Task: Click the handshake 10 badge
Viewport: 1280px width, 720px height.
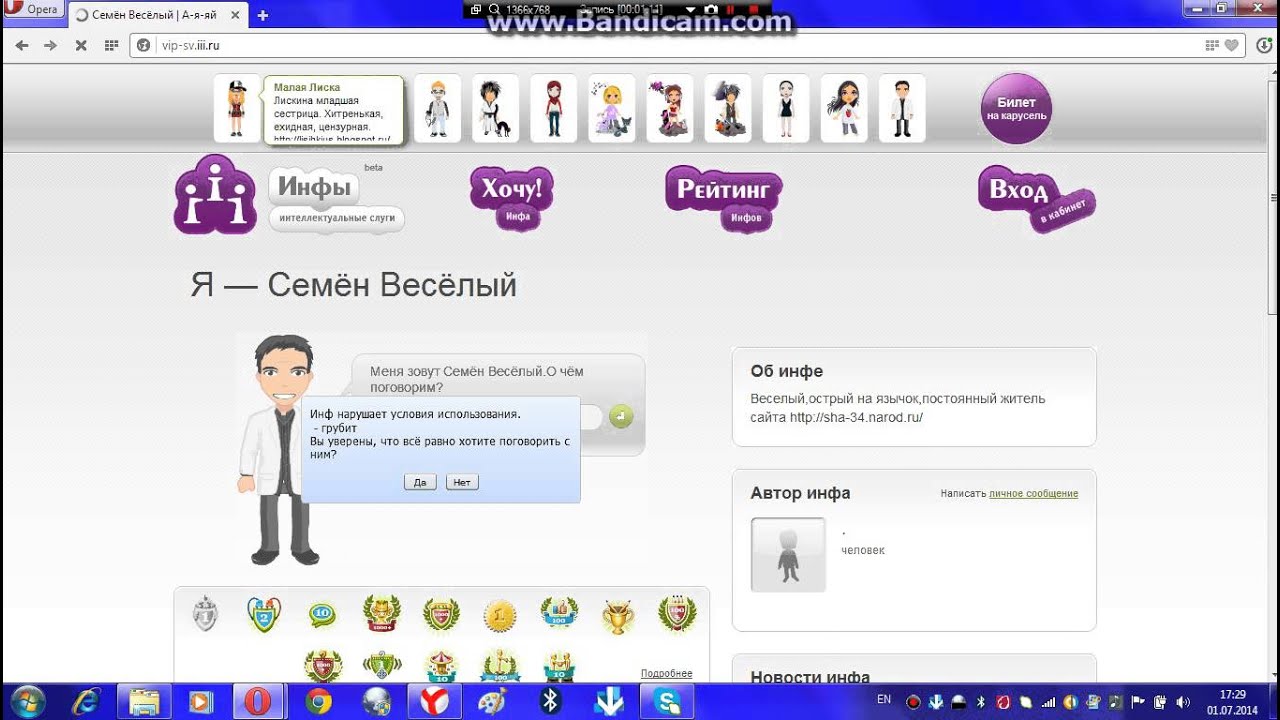Action: 558,666
